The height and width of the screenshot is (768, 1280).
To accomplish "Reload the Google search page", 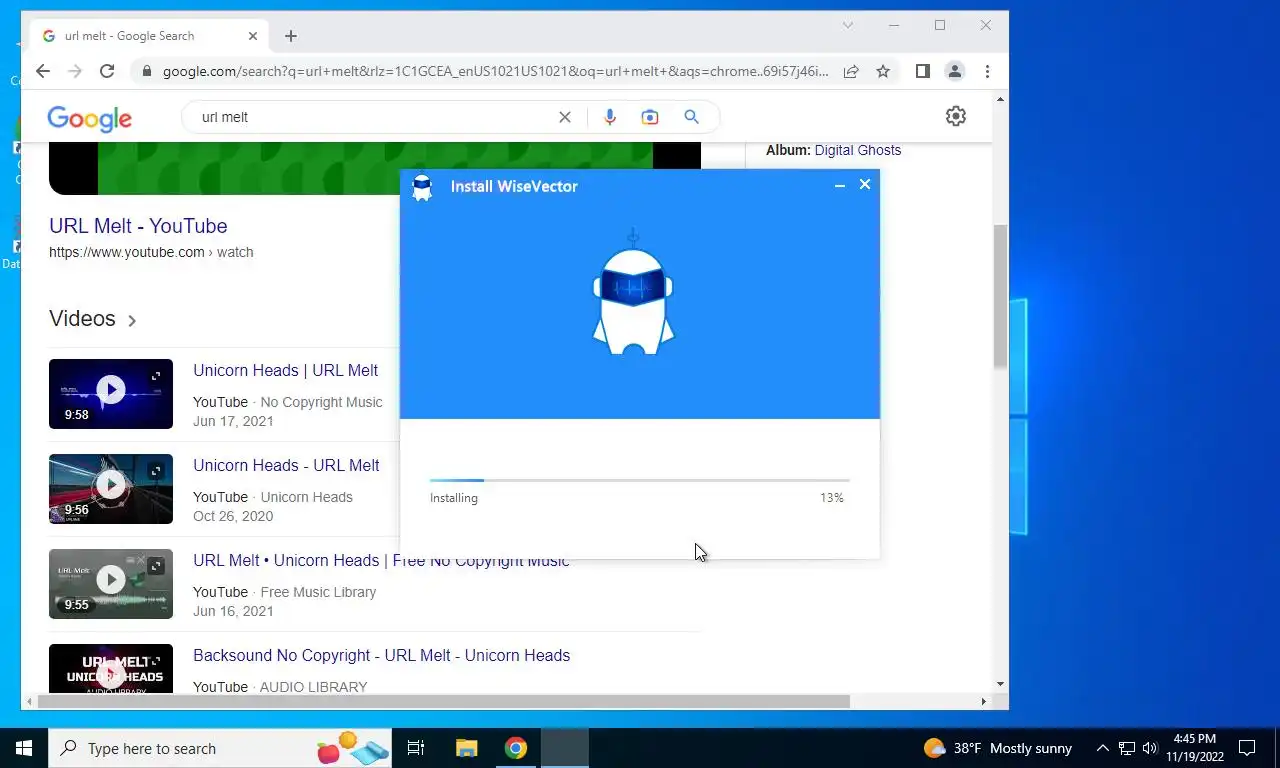I will click(107, 71).
